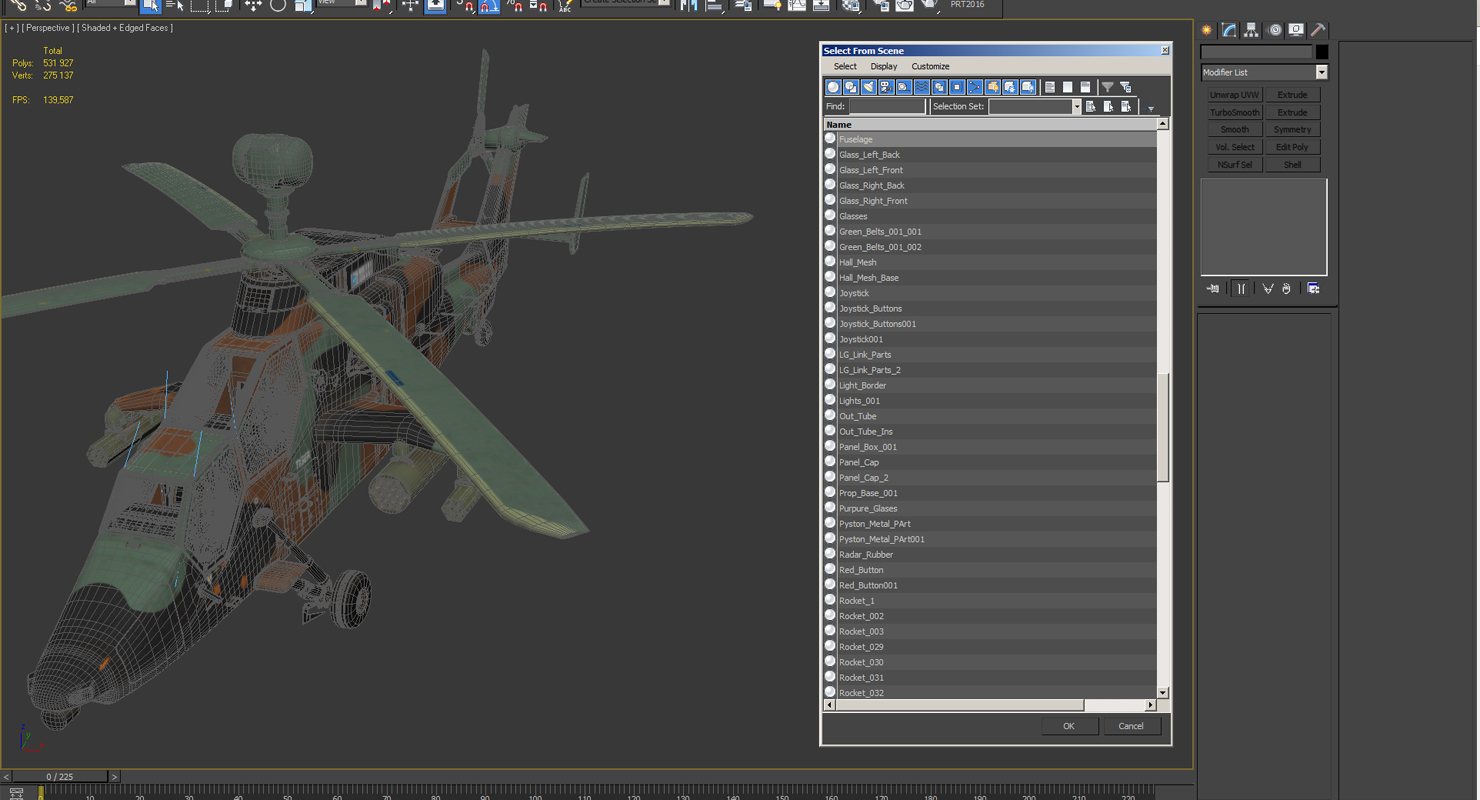Select the Select Object arrow tool in toolbar
This screenshot has width=1480, height=800.
(150, 5)
